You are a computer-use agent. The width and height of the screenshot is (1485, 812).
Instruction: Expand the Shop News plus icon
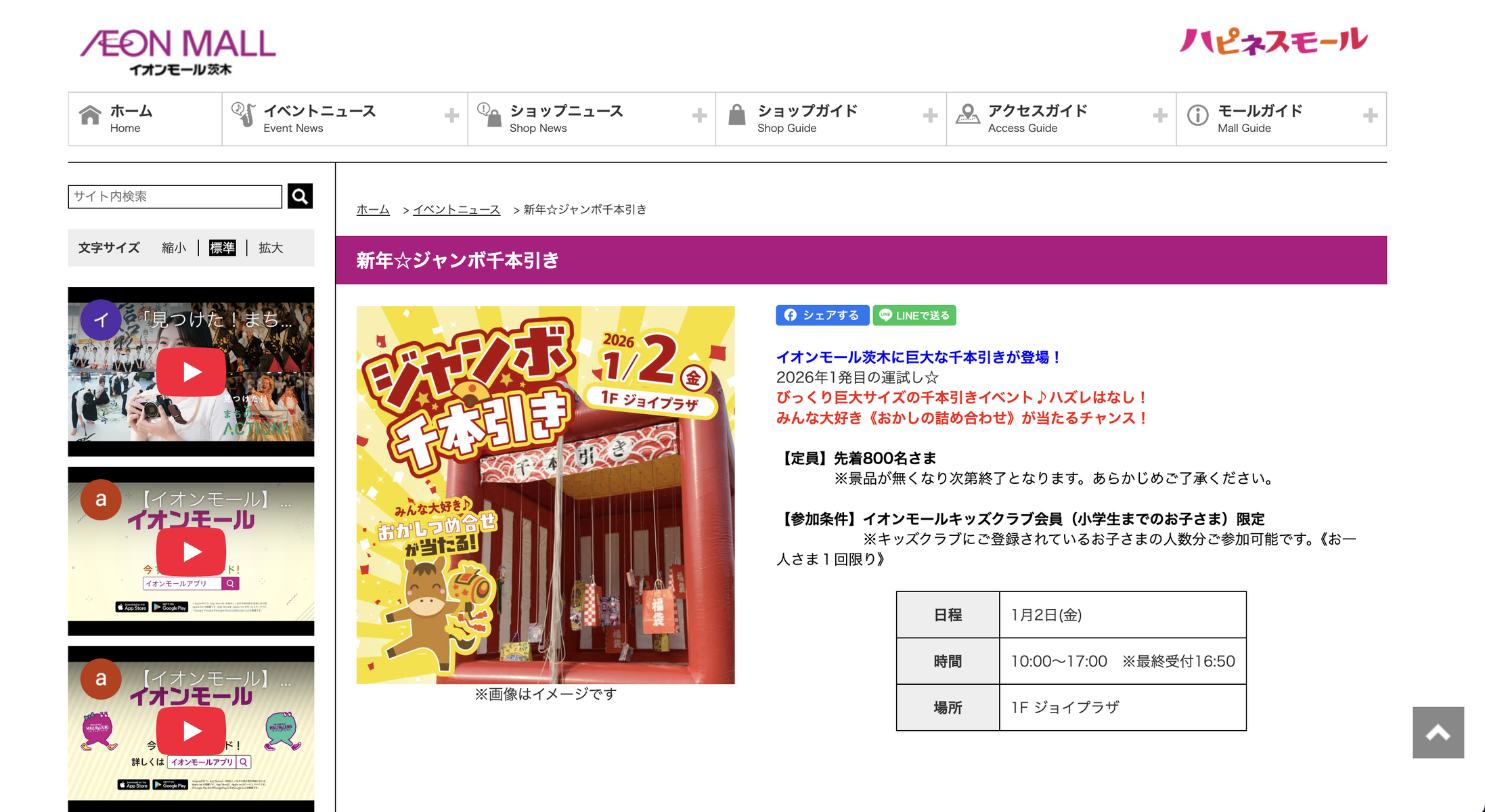click(x=699, y=116)
